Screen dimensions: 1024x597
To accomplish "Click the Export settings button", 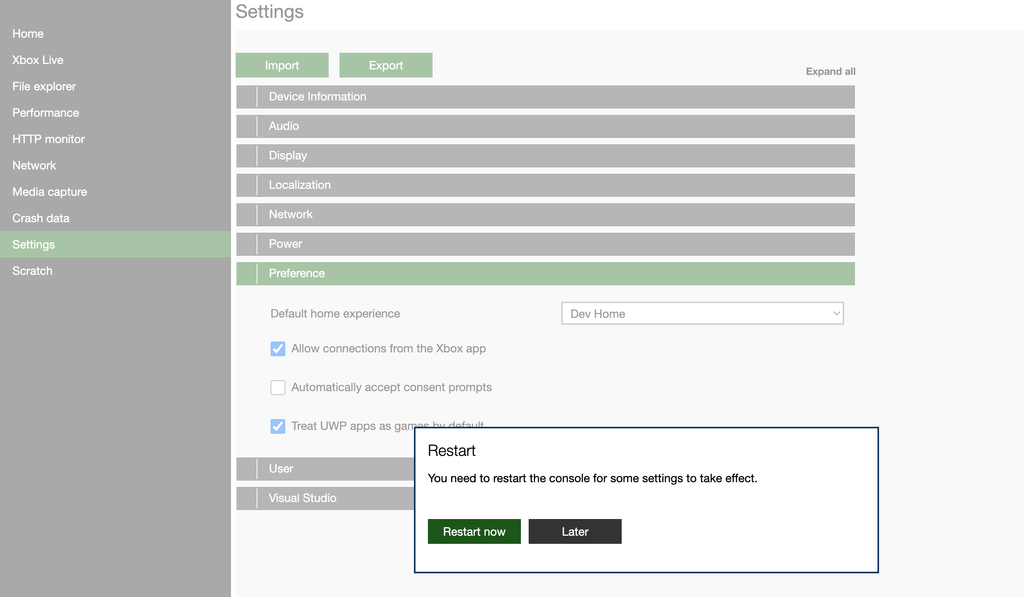I will (386, 65).
